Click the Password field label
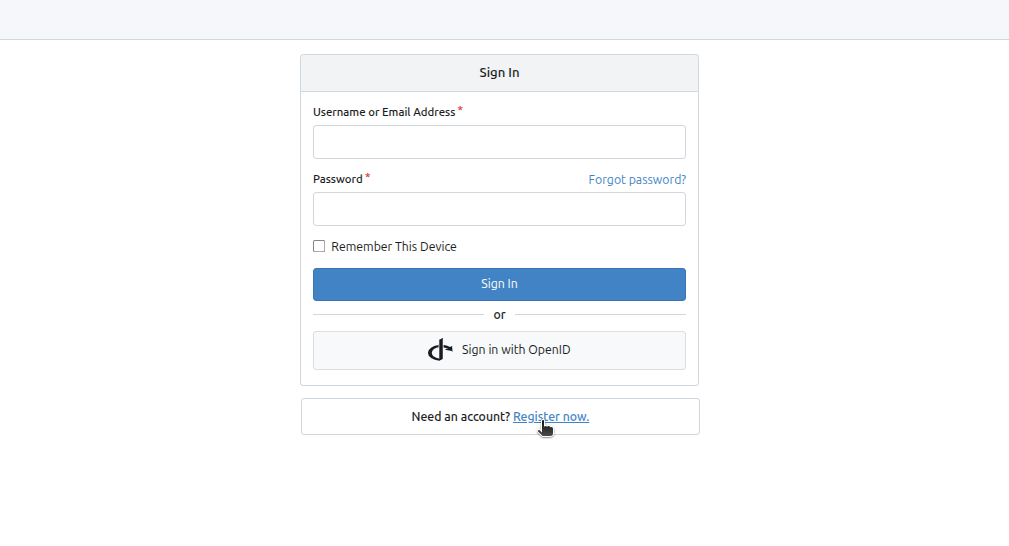The height and width of the screenshot is (546, 1009). click(338, 179)
